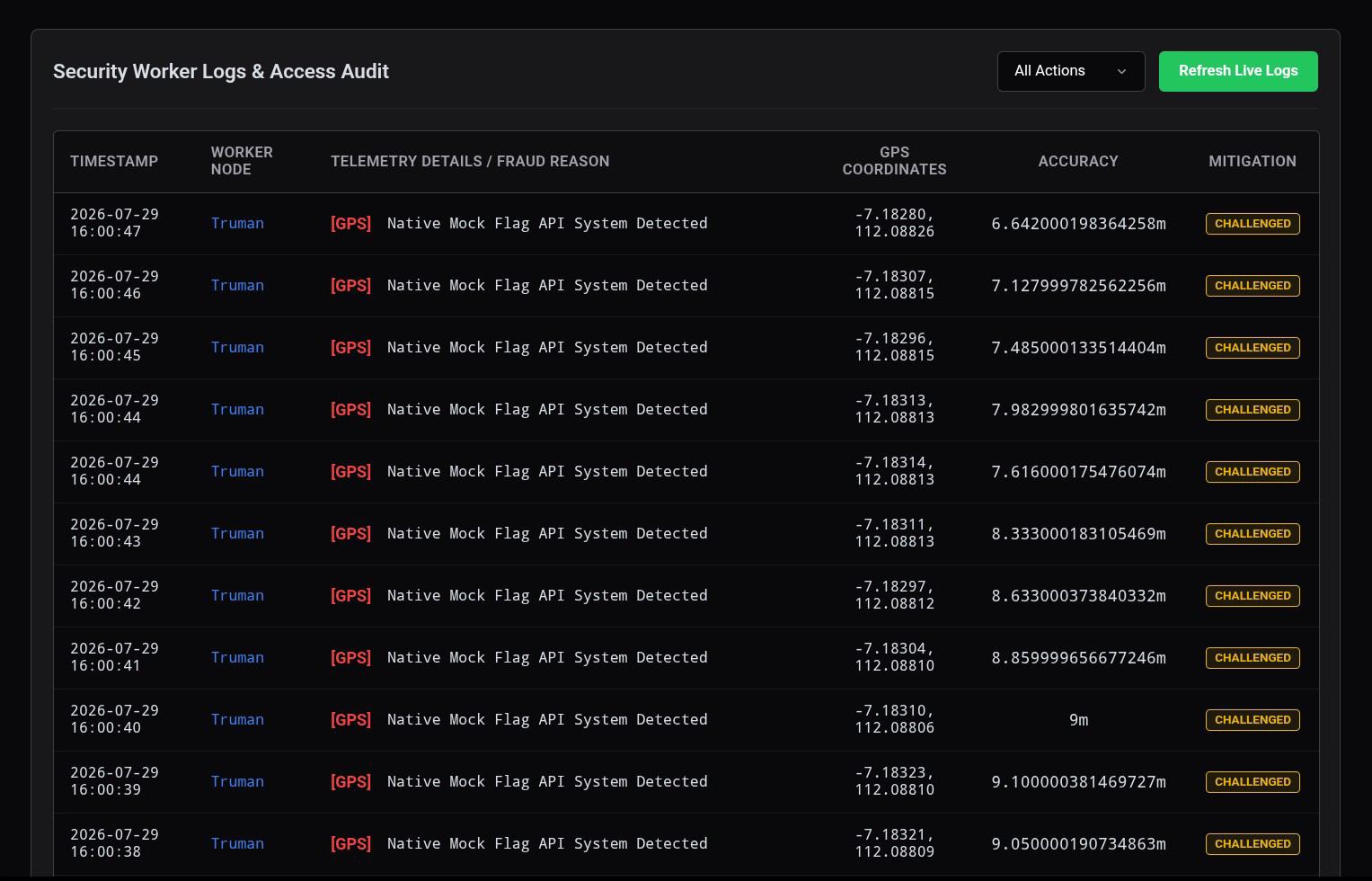Viewport: 1372px width, 881px height.
Task: Open Truman link in the 16:00:38 row
Action: click(237, 843)
